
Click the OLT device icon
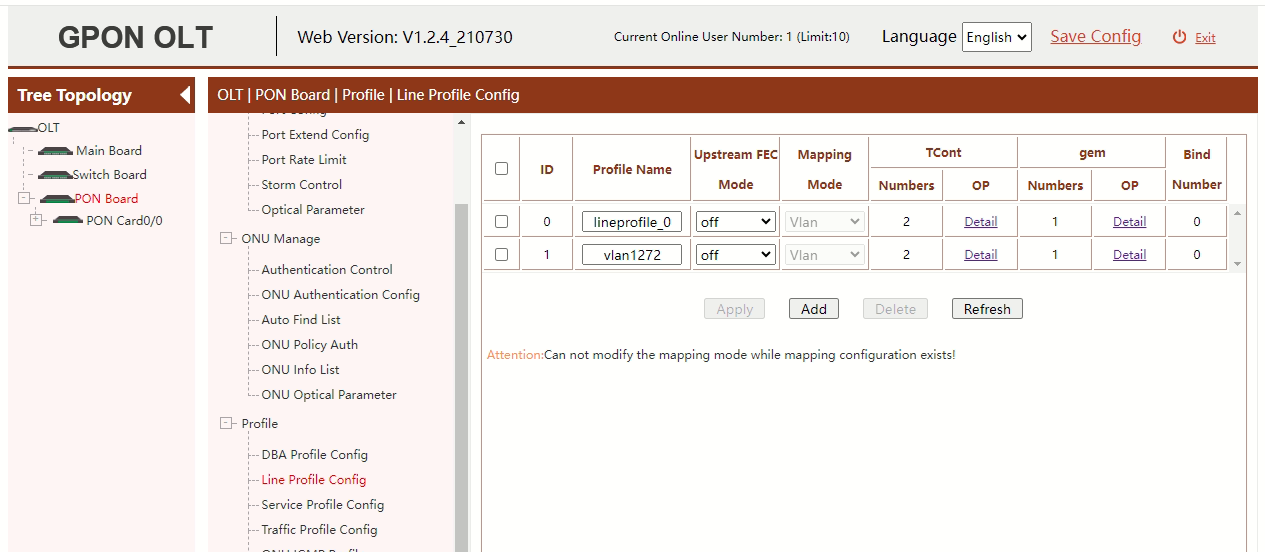(x=22, y=129)
